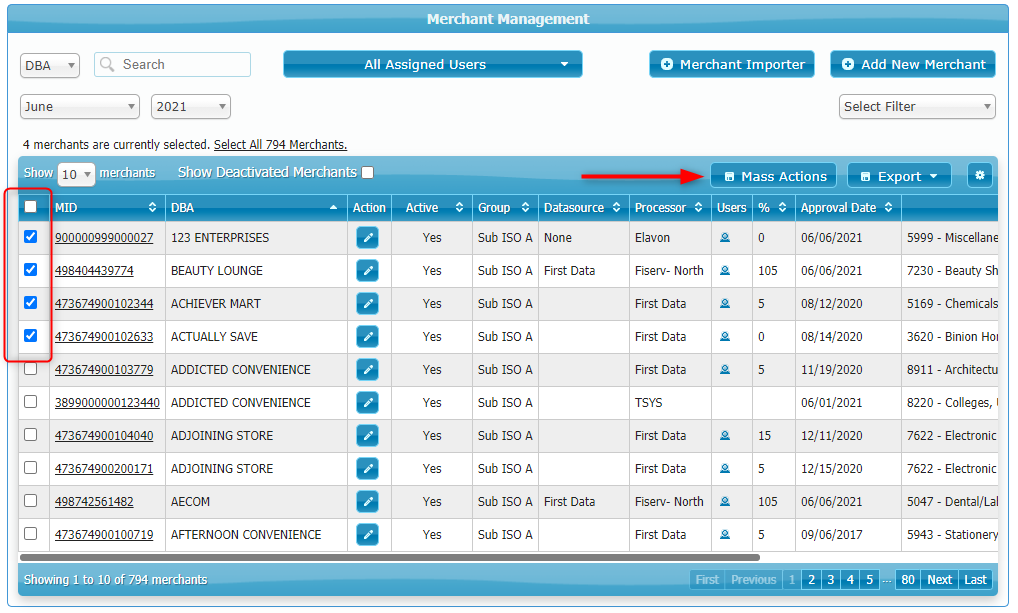Uncheck ACHIEVER MART row checkbox

(31, 303)
